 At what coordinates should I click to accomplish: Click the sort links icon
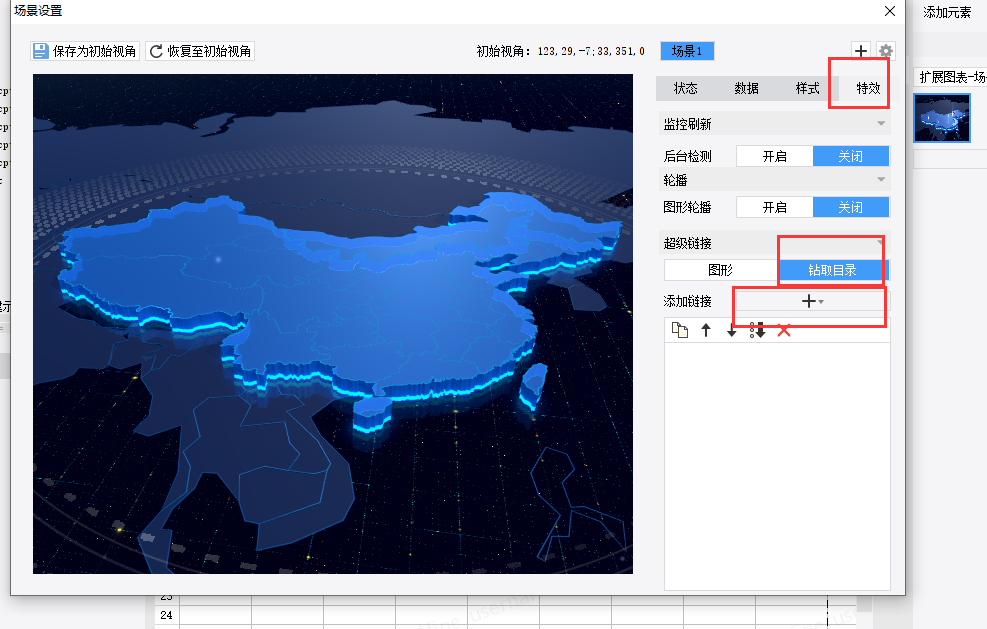pos(757,331)
